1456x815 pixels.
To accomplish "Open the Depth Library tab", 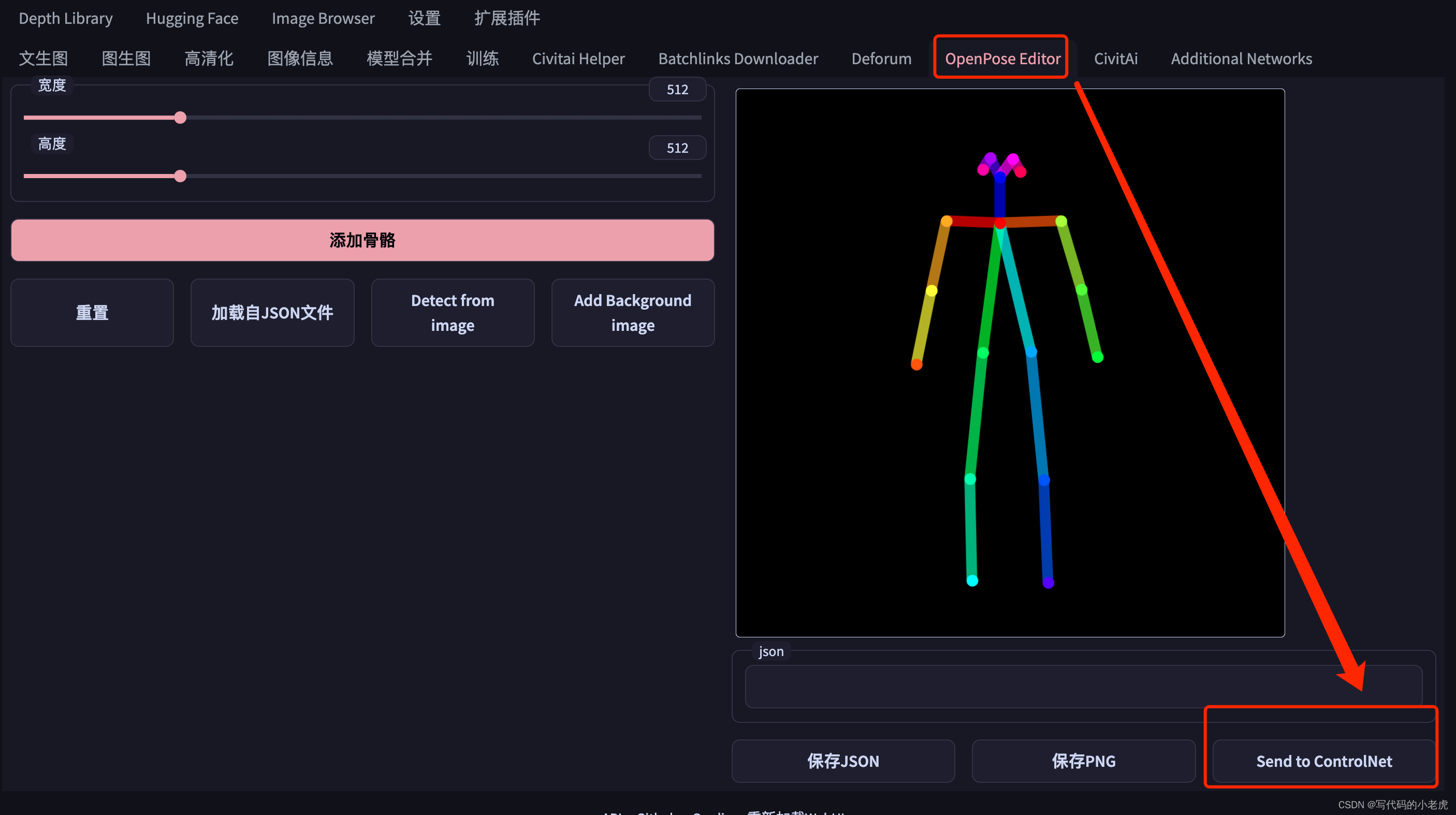I will tap(66, 18).
